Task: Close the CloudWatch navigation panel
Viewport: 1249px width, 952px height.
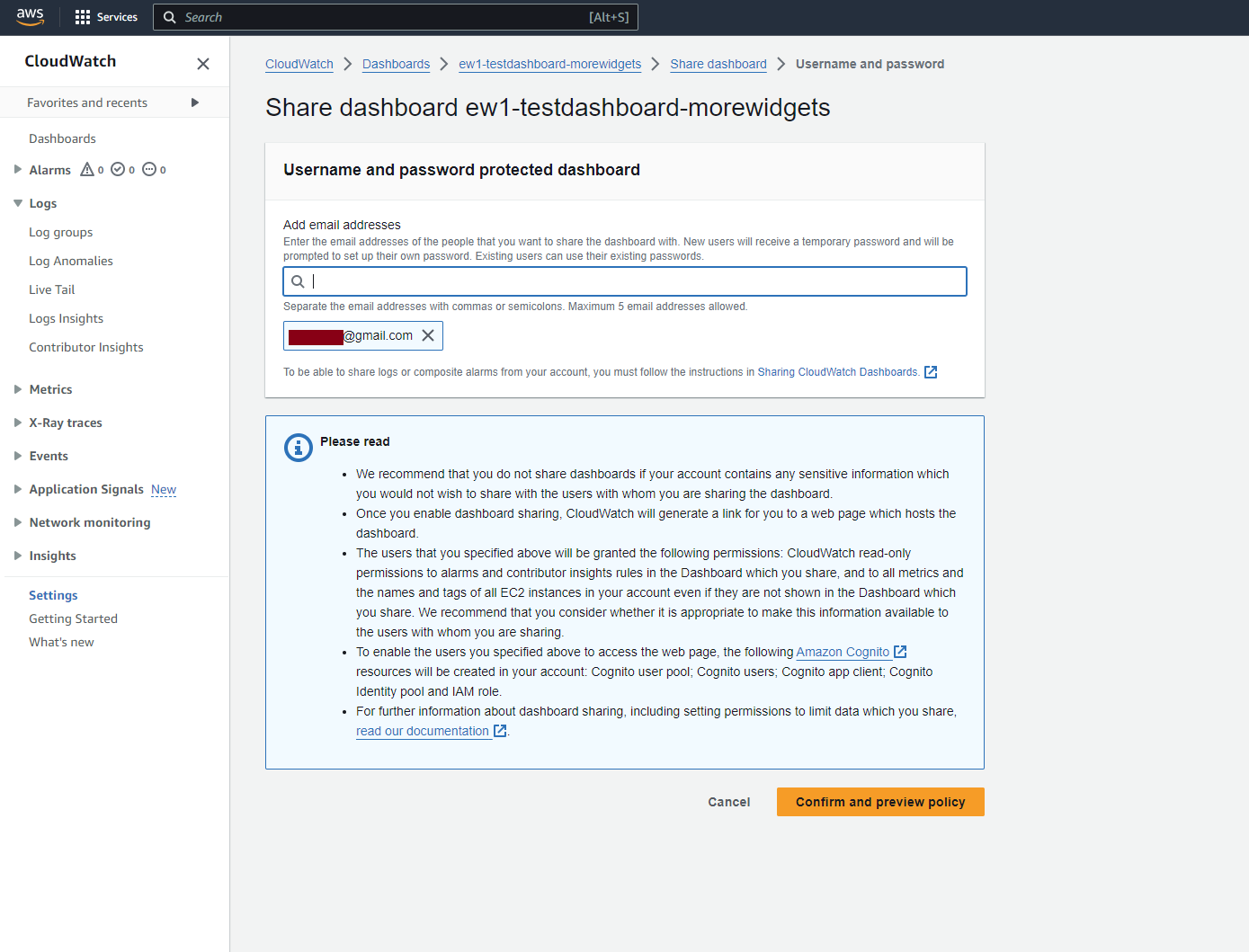Action: (203, 64)
